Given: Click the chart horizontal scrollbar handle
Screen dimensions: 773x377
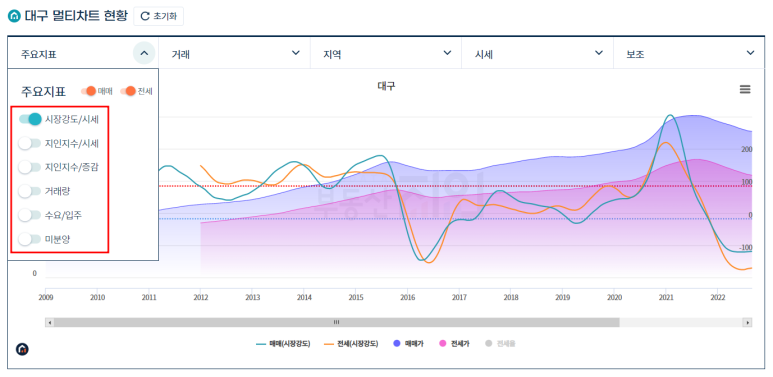Looking at the screenshot, I should pos(337,322).
